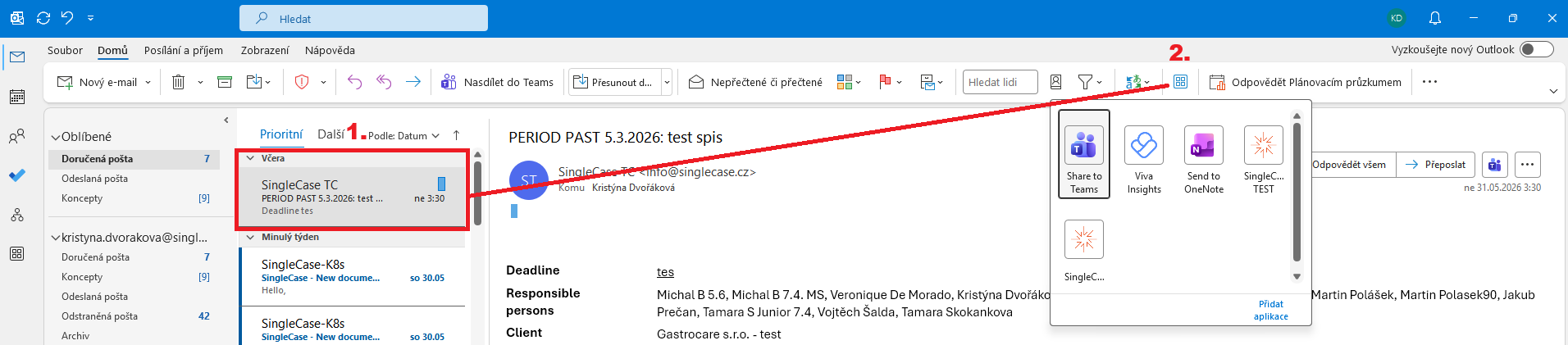Click Přeposlat button in reading pane
Screen dimensions: 1568x345
pyautogui.click(x=1436, y=165)
